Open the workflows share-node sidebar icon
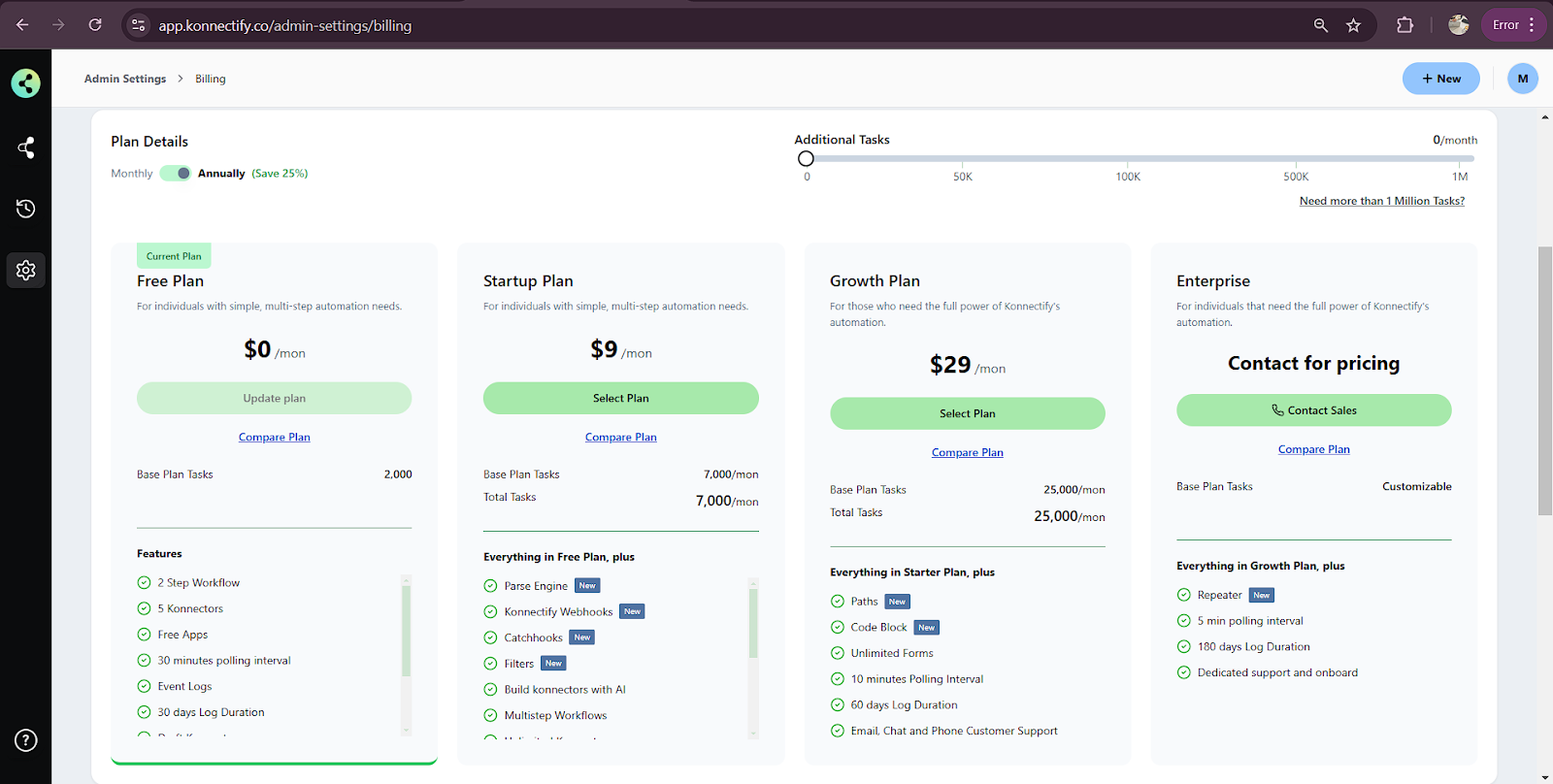The width and height of the screenshot is (1553, 784). coord(26,147)
